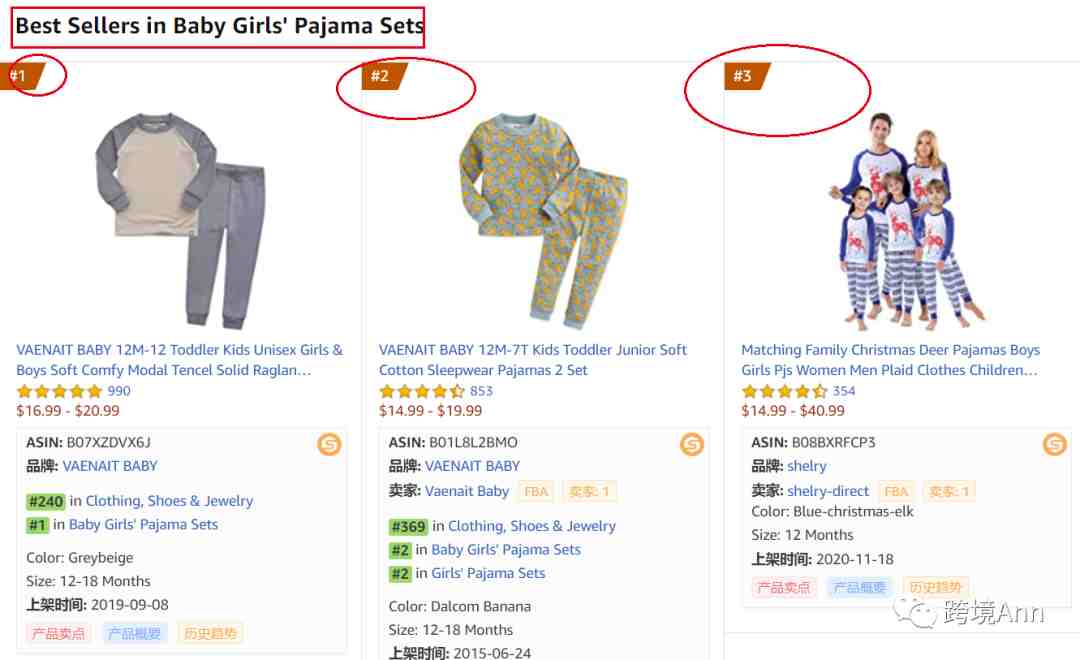The width and height of the screenshot is (1080, 660).
Task: Open the banana print pajama product image
Action: pos(544,220)
